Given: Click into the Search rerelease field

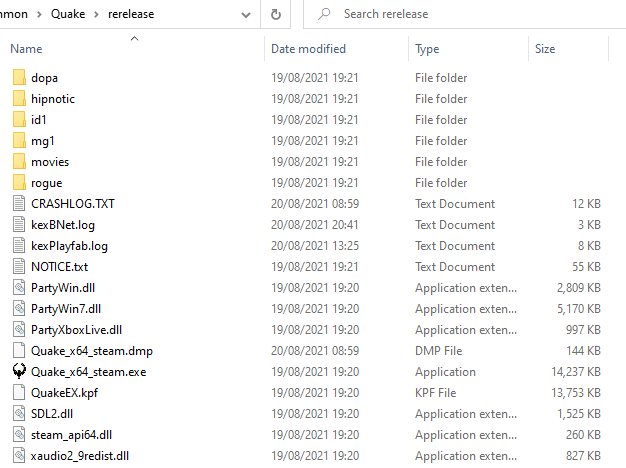Looking at the screenshot, I should click(470, 15).
